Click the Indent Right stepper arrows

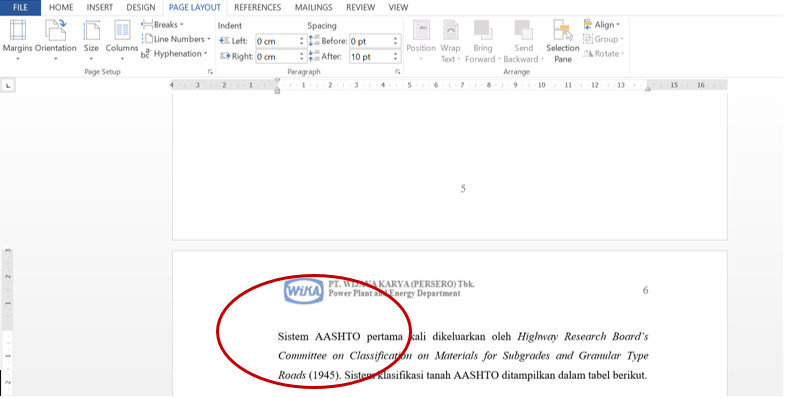click(302, 57)
